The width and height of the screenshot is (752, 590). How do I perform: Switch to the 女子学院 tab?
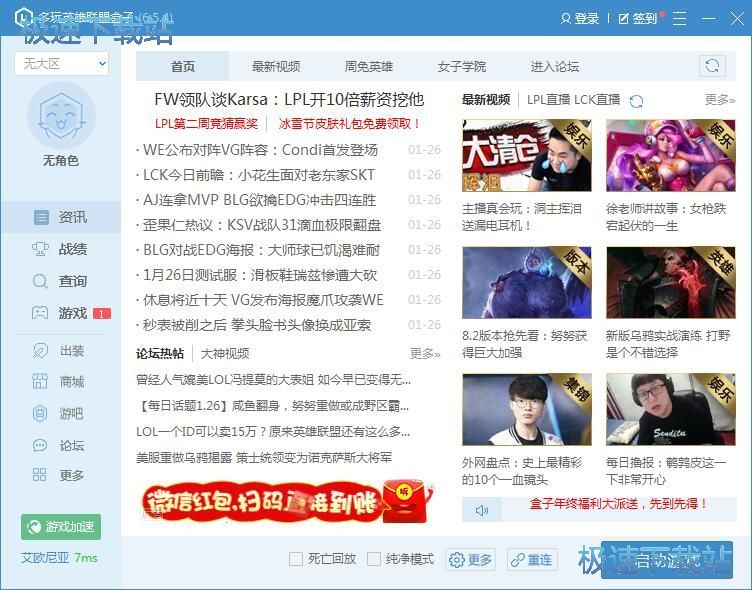(462, 66)
